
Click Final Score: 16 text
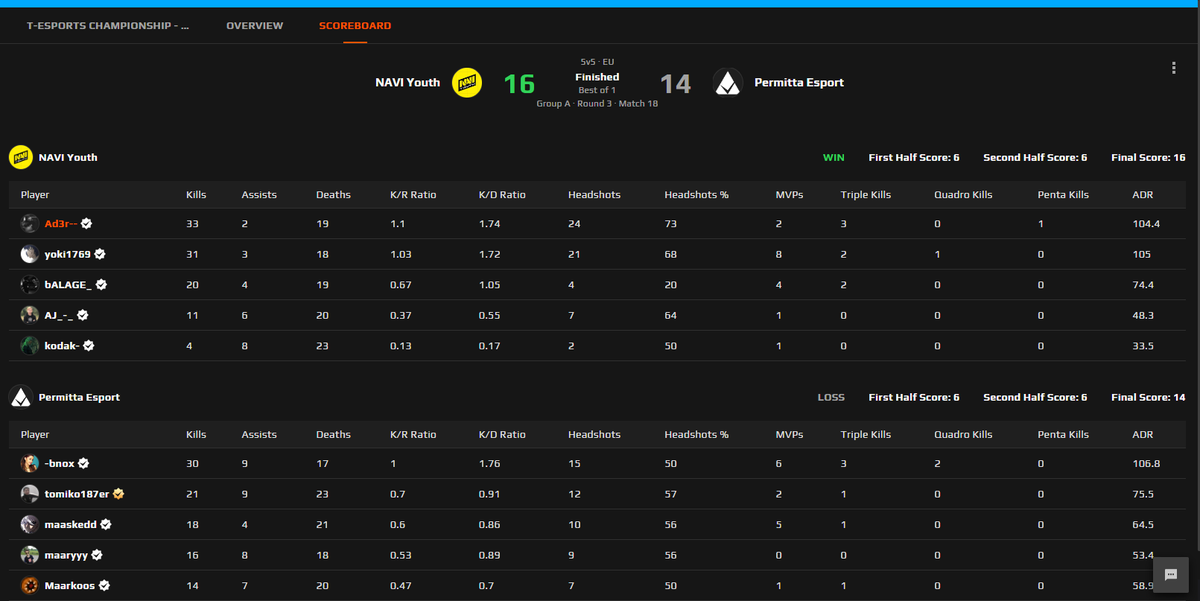[x=1148, y=157]
